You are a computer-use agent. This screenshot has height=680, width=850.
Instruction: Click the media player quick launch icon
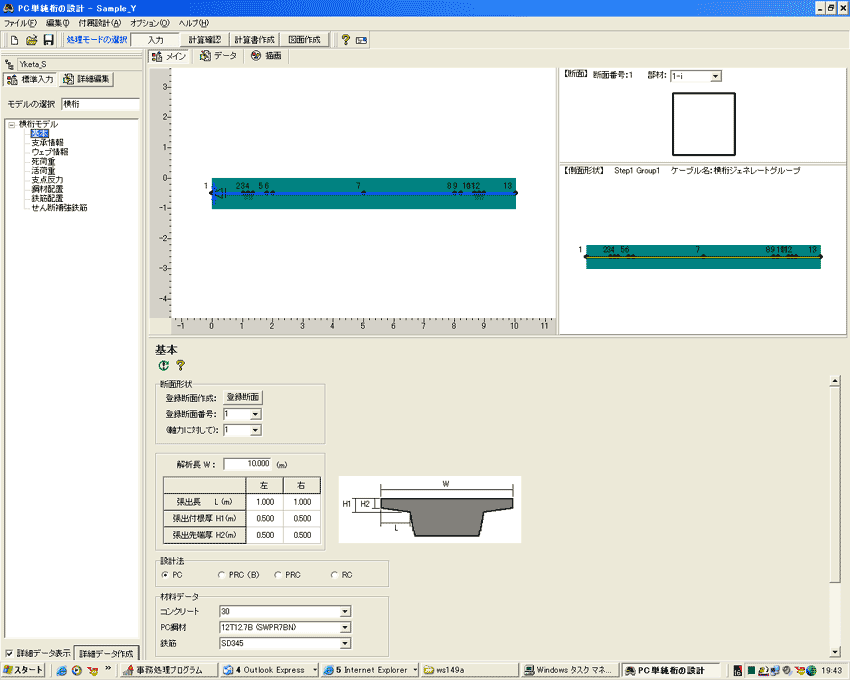[77, 670]
